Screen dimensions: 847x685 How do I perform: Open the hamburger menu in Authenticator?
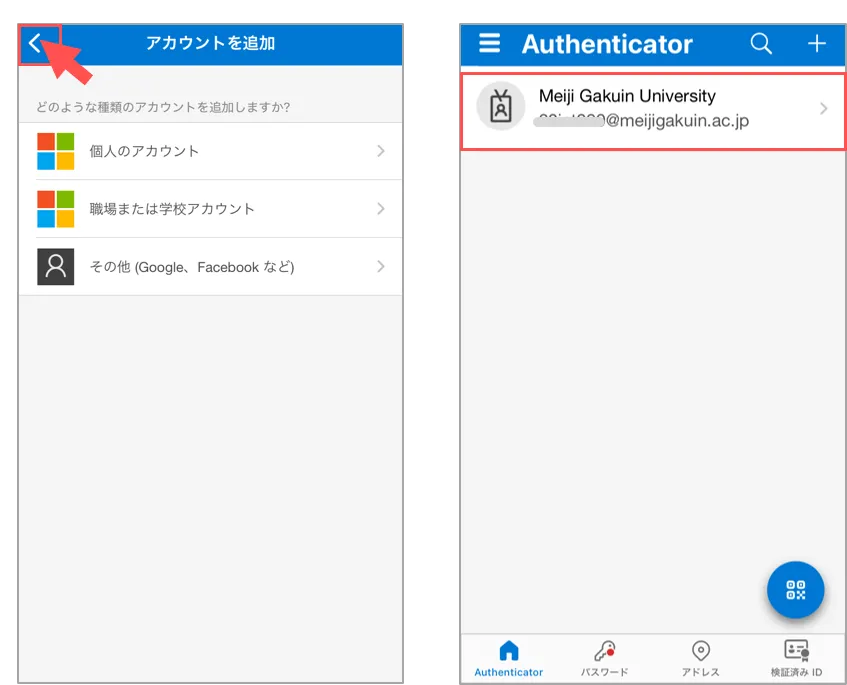coord(489,43)
